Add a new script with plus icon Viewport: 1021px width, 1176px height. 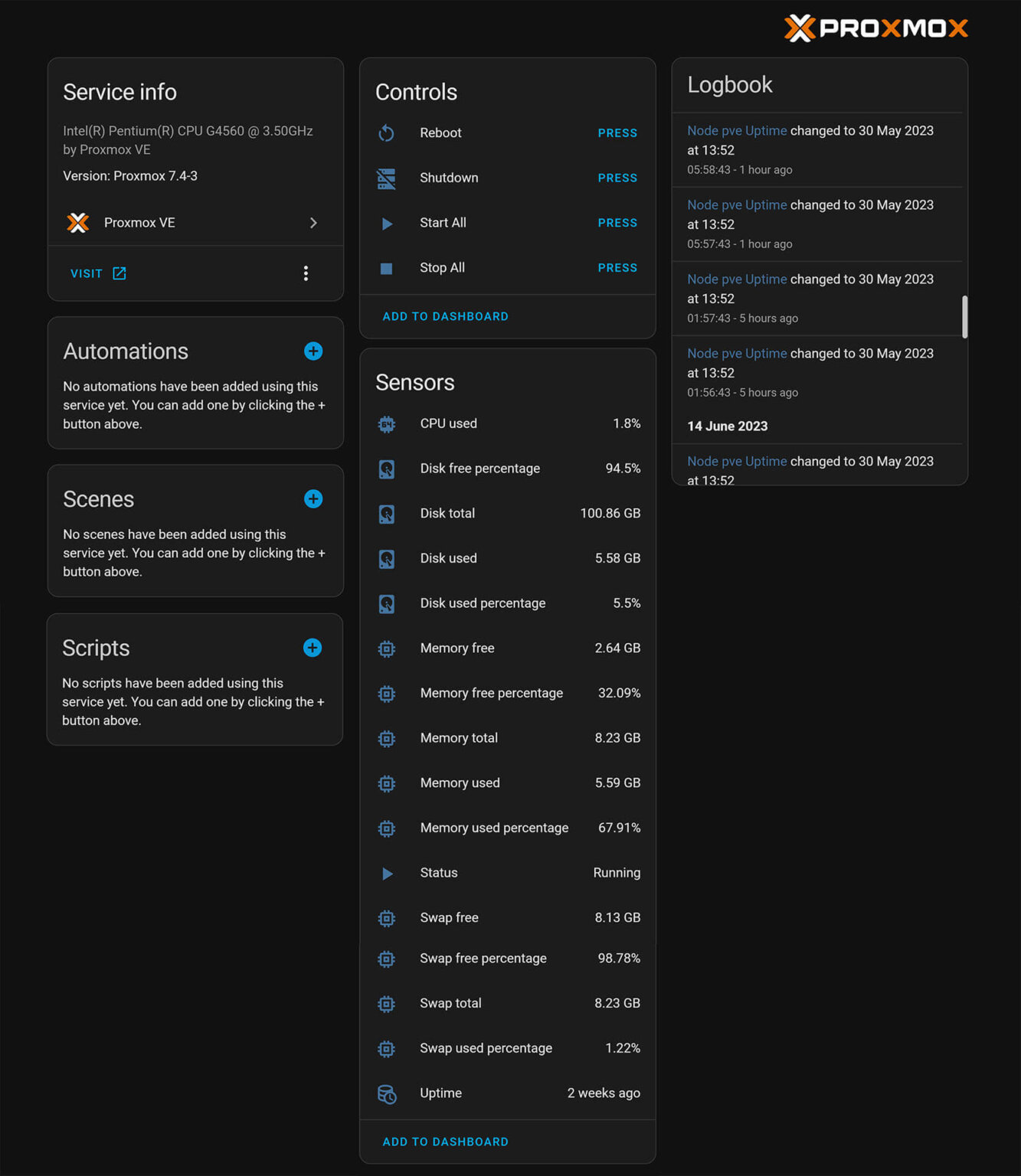pyautogui.click(x=313, y=648)
